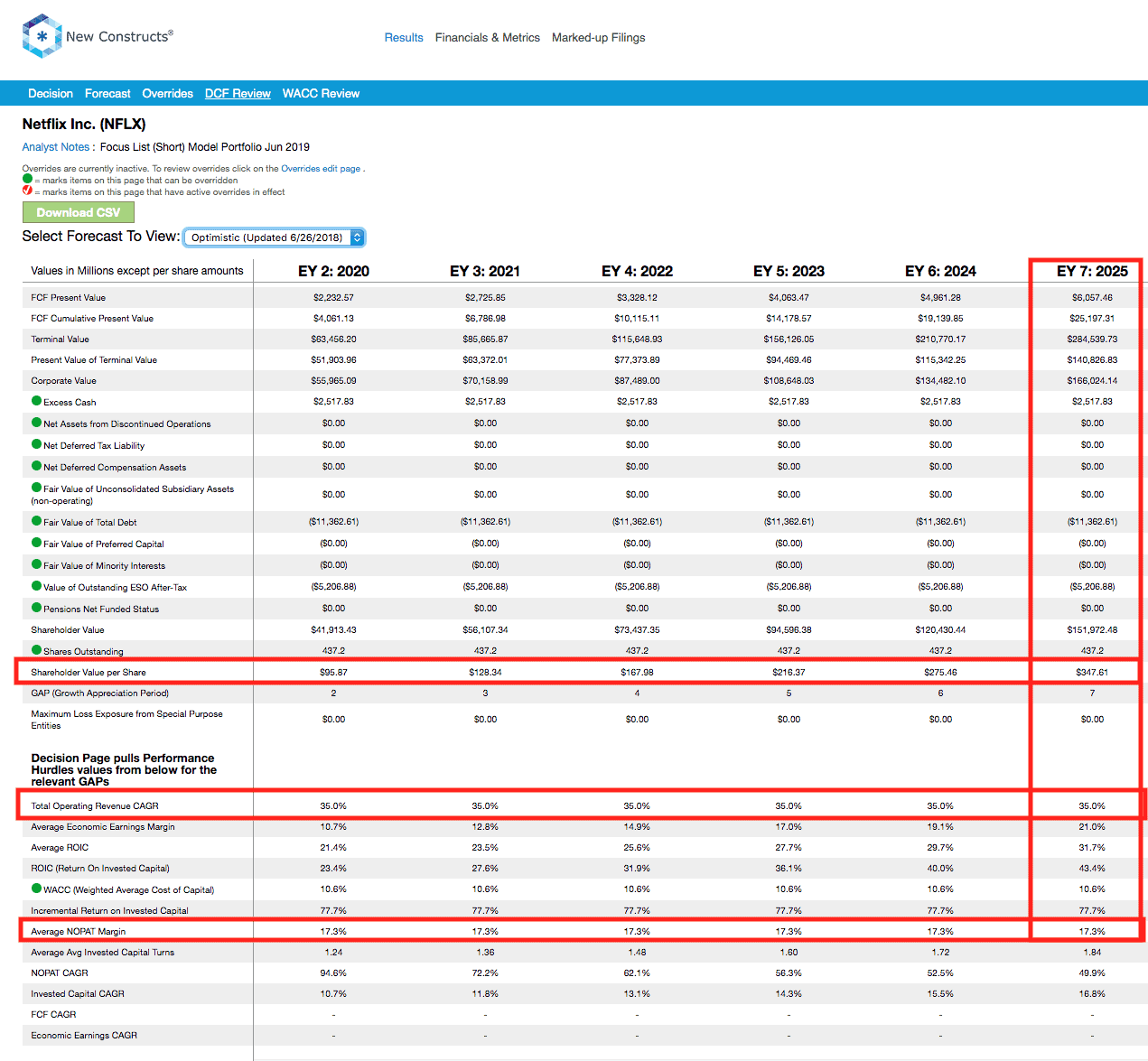This screenshot has height=1061, width=1148.
Task: Click the Terminal Value row label
Action: (x=60, y=340)
